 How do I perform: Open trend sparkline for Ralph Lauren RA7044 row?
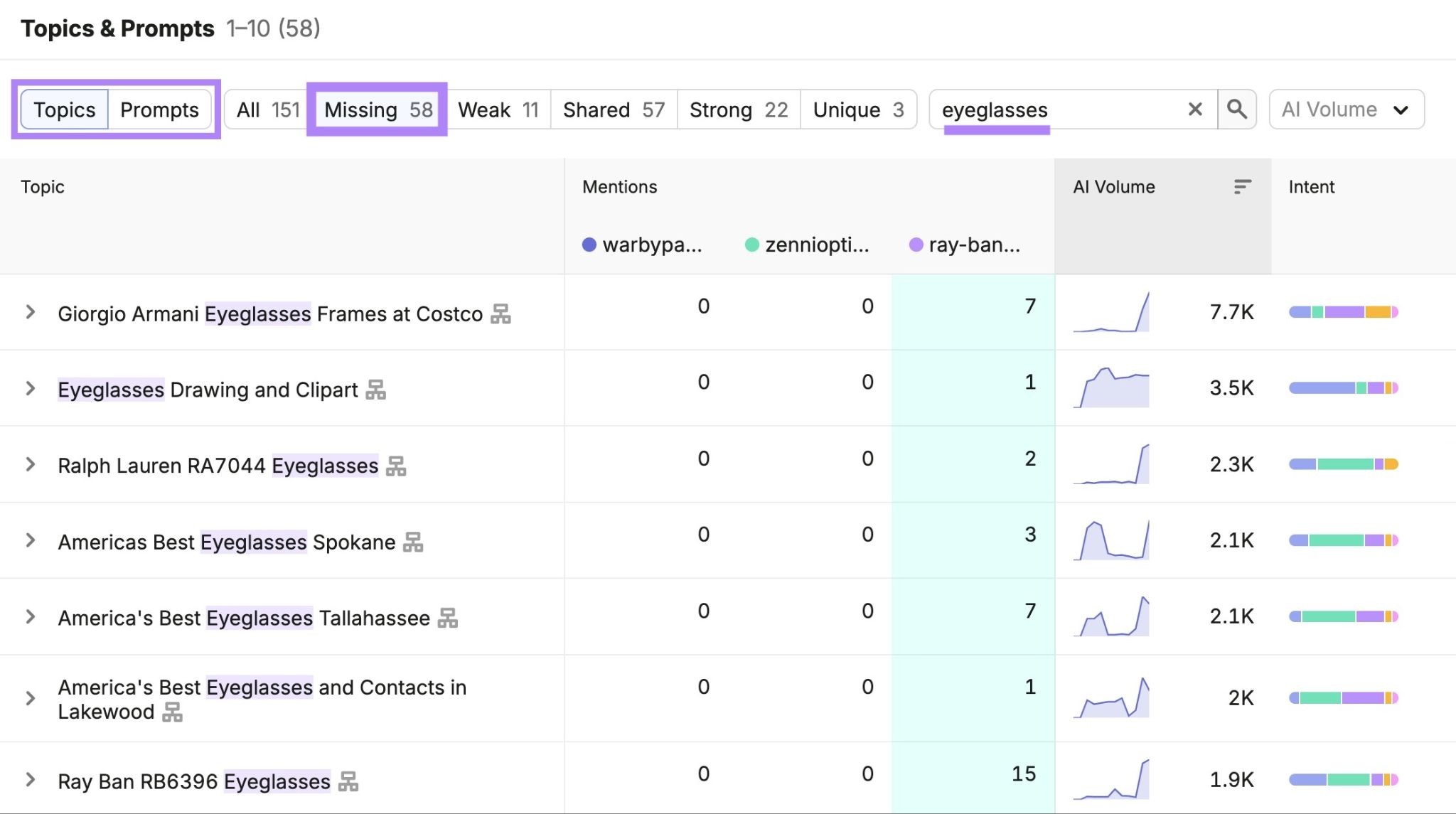(x=1111, y=464)
